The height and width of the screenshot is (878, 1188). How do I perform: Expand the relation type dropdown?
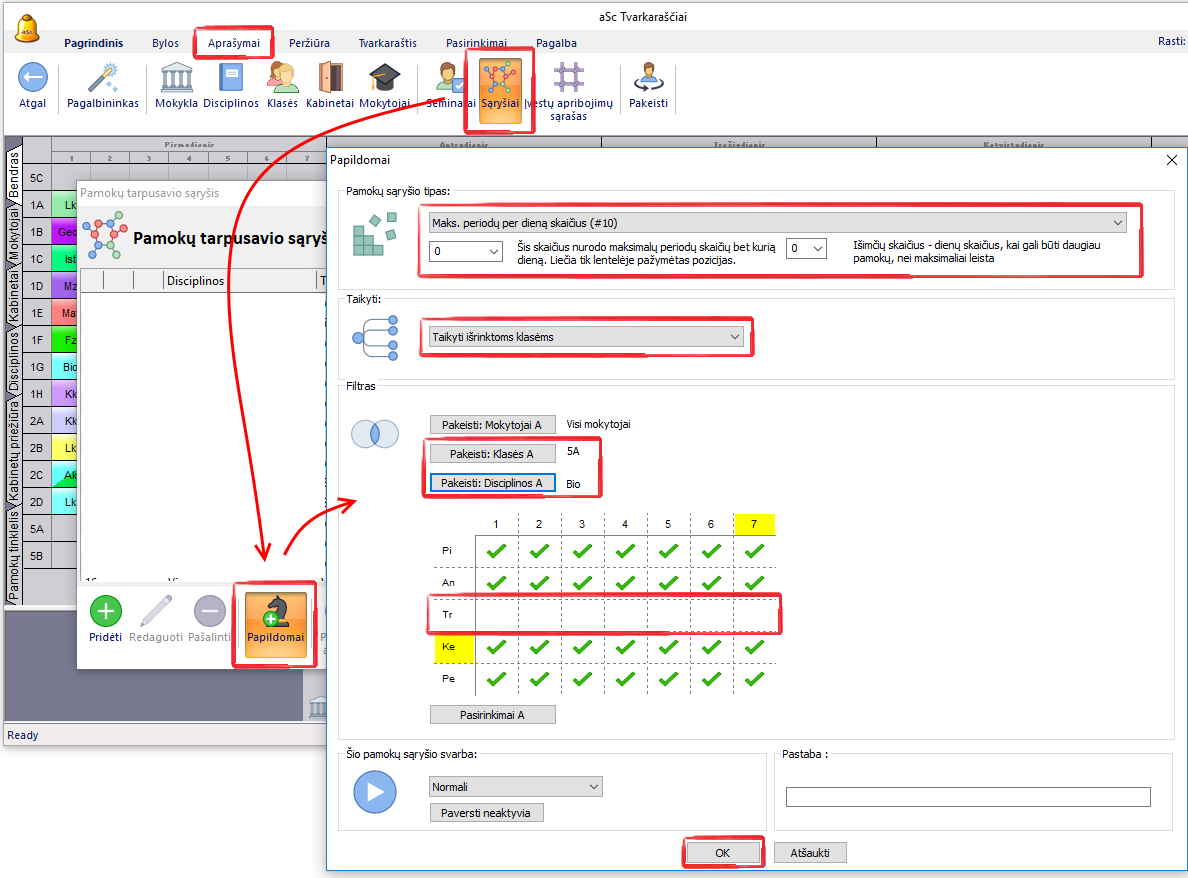777,222
